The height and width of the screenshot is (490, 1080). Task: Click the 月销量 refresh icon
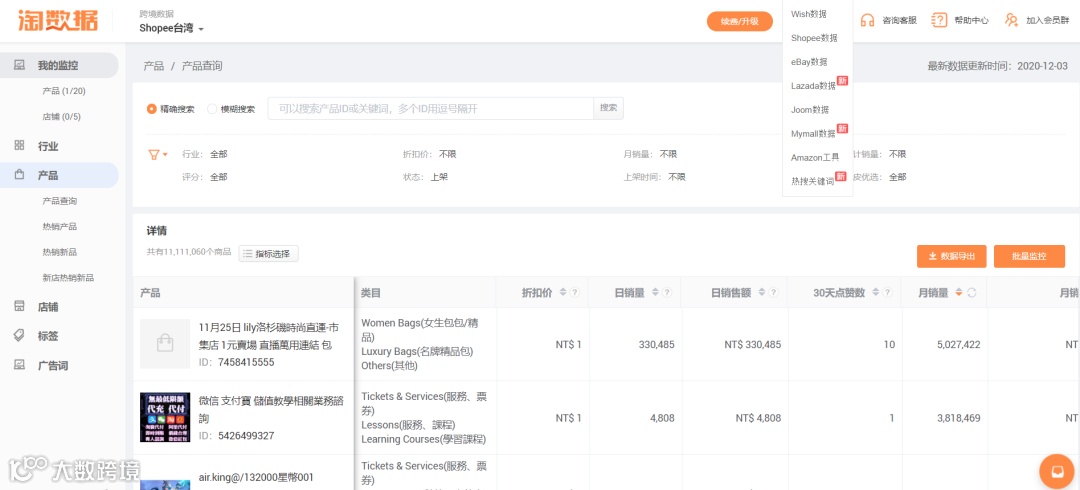971,293
